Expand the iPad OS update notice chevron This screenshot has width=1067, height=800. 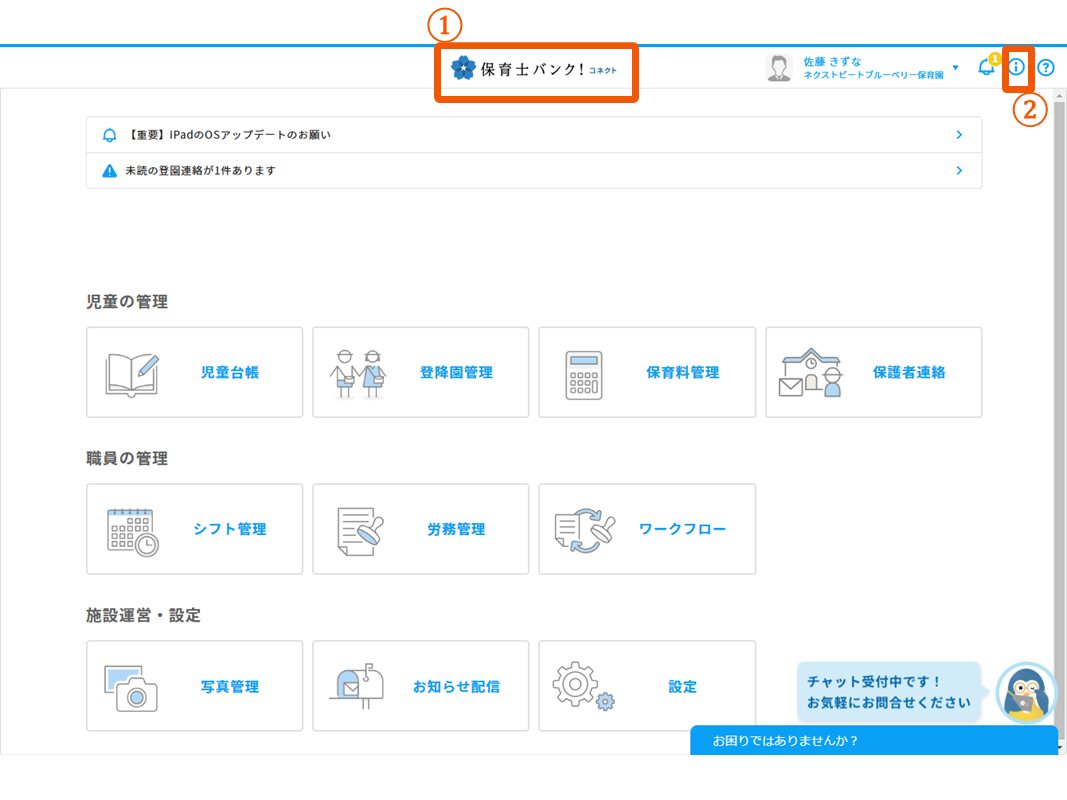958,134
